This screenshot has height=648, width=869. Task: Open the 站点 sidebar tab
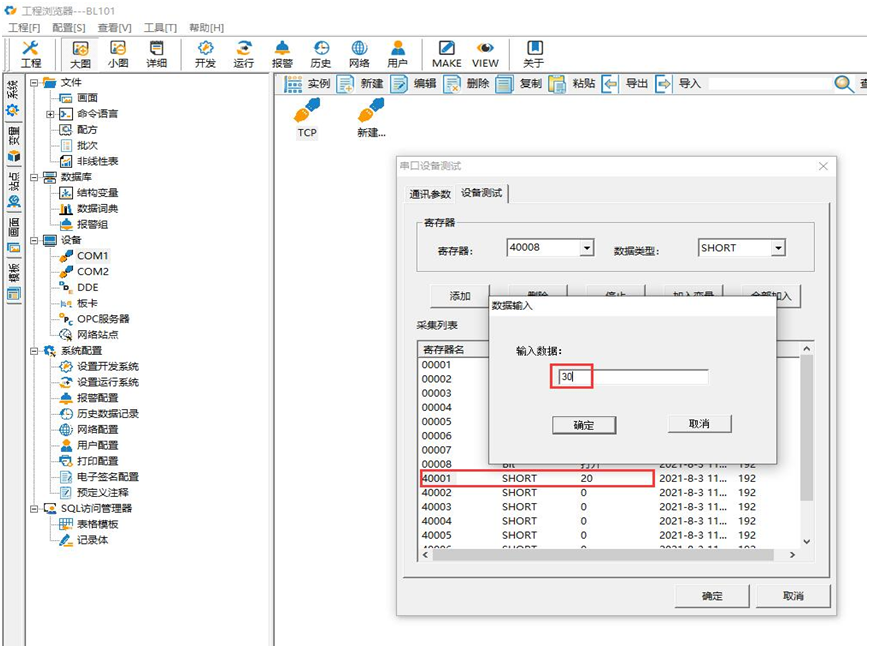[x=13, y=190]
